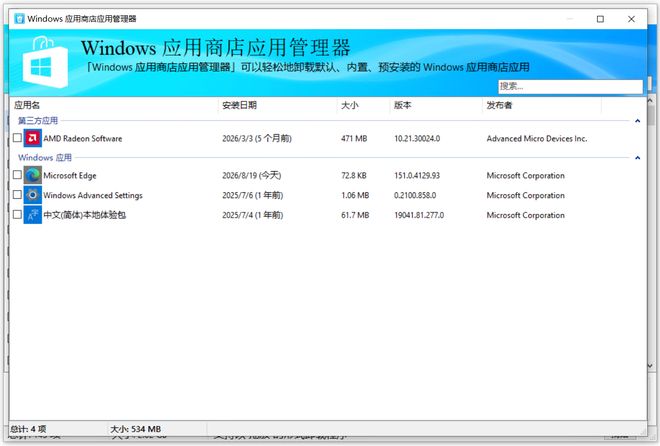Click the 1.06 MB size cell
This screenshot has height=446, width=660.
[355, 195]
